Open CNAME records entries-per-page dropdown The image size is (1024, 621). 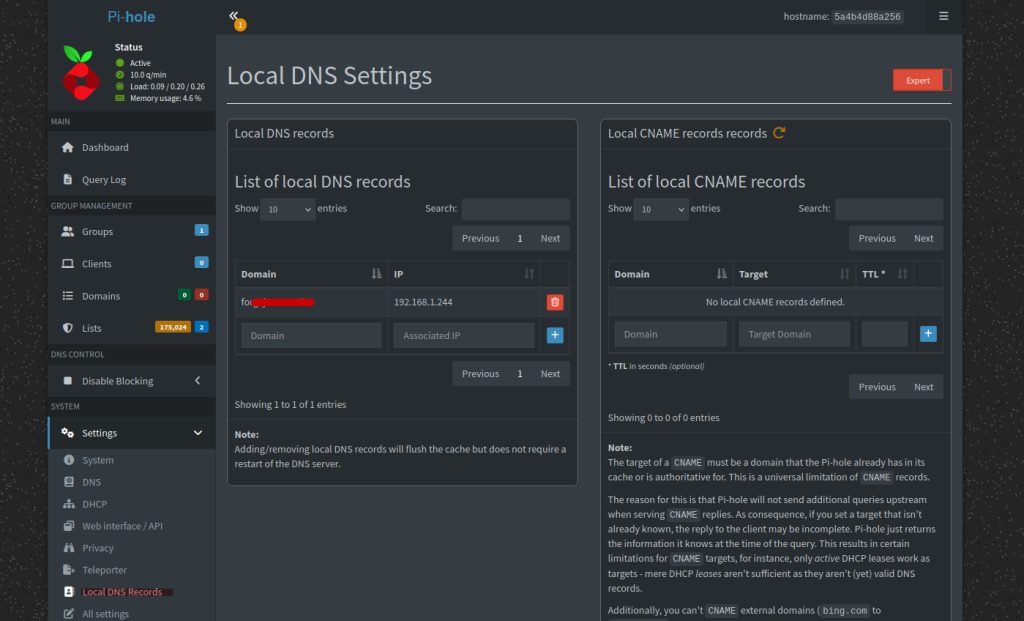661,209
